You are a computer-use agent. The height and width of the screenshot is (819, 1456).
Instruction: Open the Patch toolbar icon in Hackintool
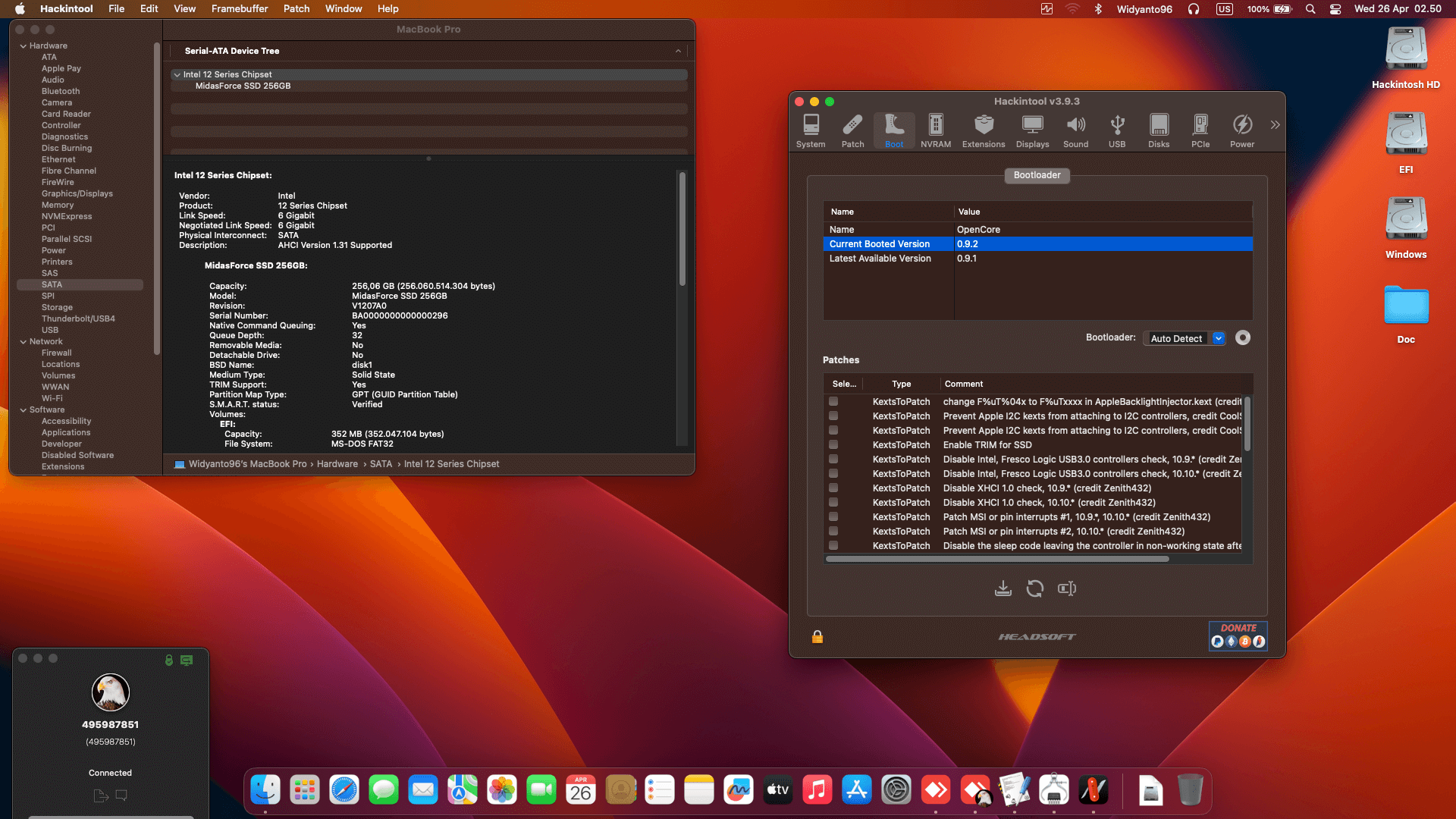tap(852, 130)
